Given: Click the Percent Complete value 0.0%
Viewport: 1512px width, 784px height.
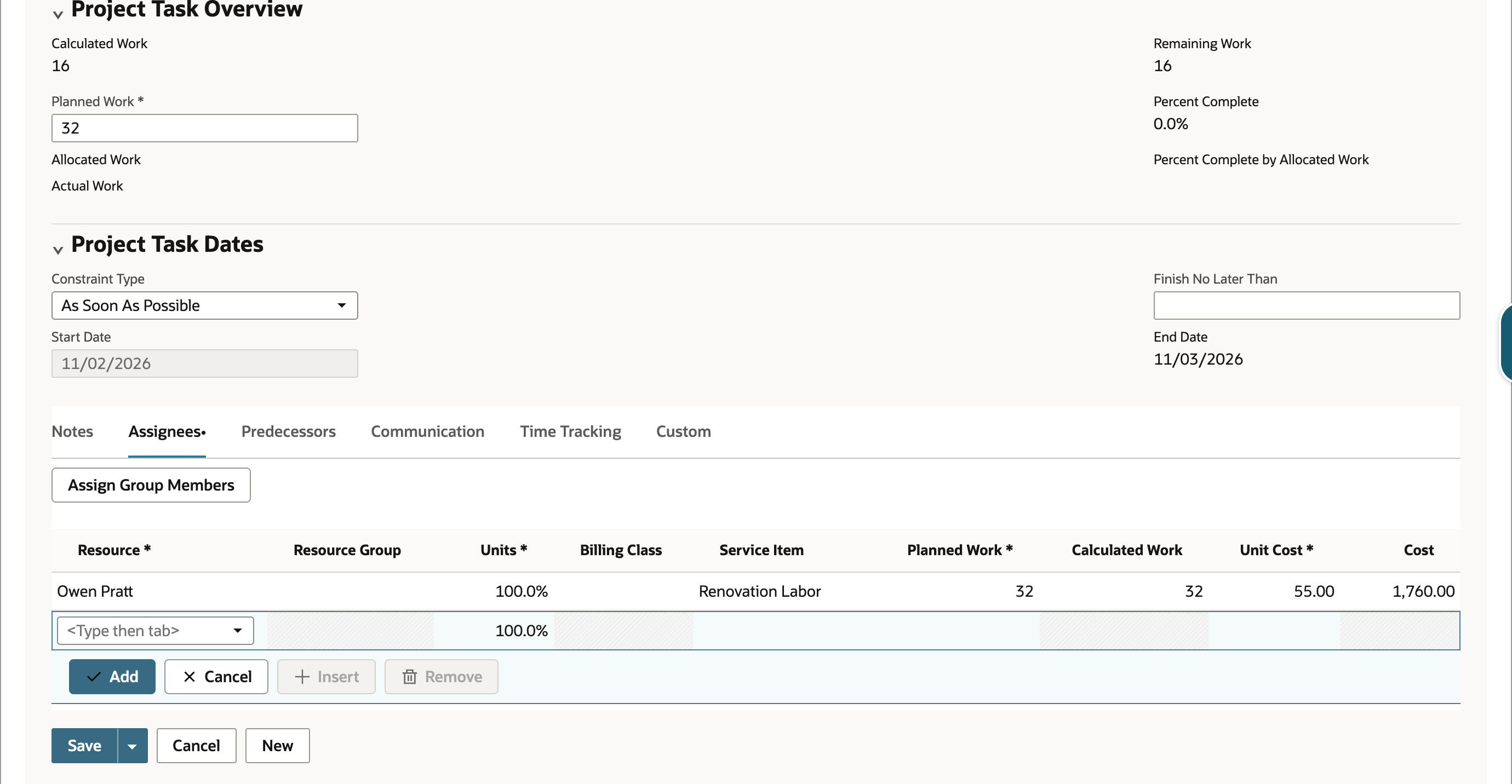Looking at the screenshot, I should click(x=1170, y=124).
